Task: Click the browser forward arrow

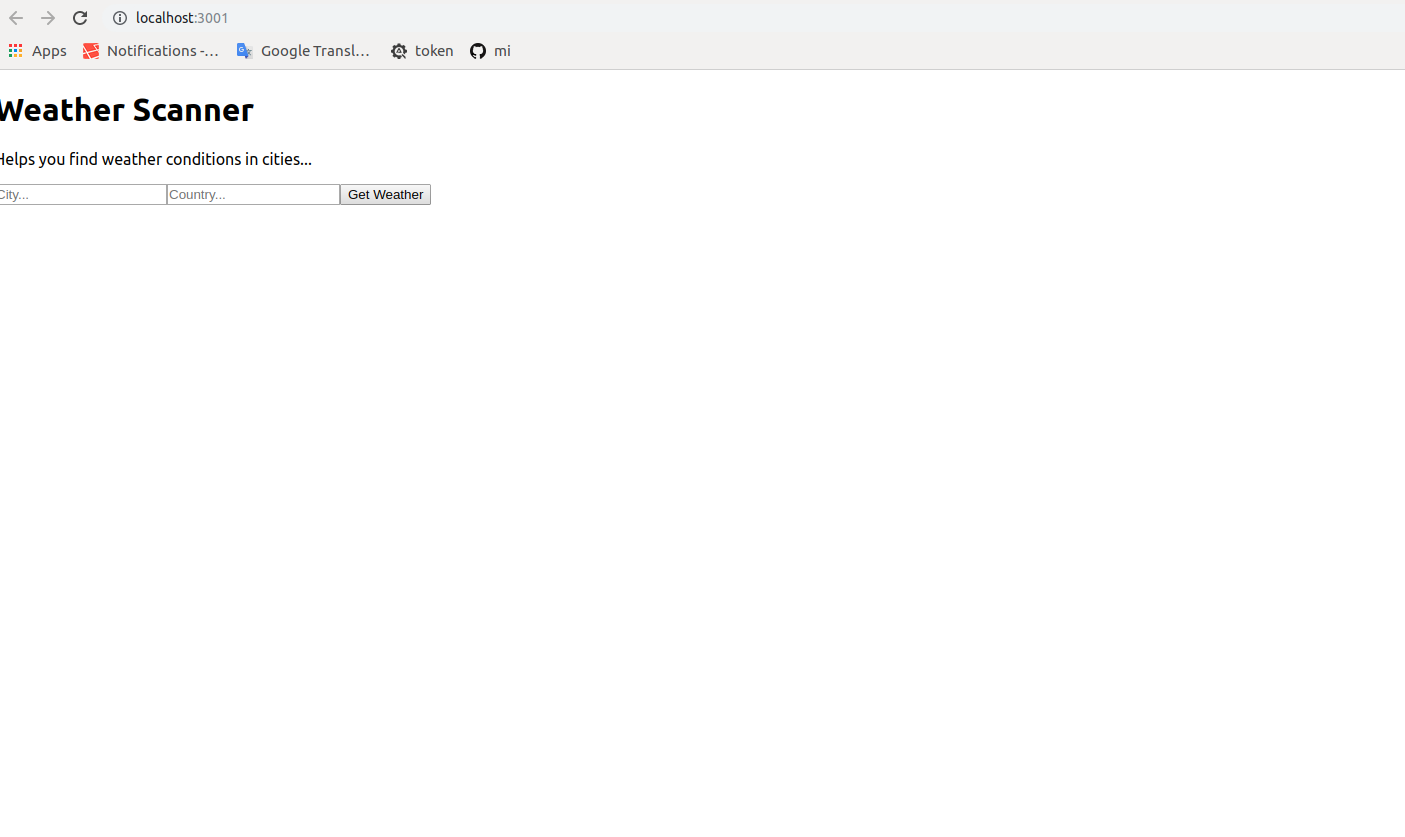Action: [x=48, y=18]
